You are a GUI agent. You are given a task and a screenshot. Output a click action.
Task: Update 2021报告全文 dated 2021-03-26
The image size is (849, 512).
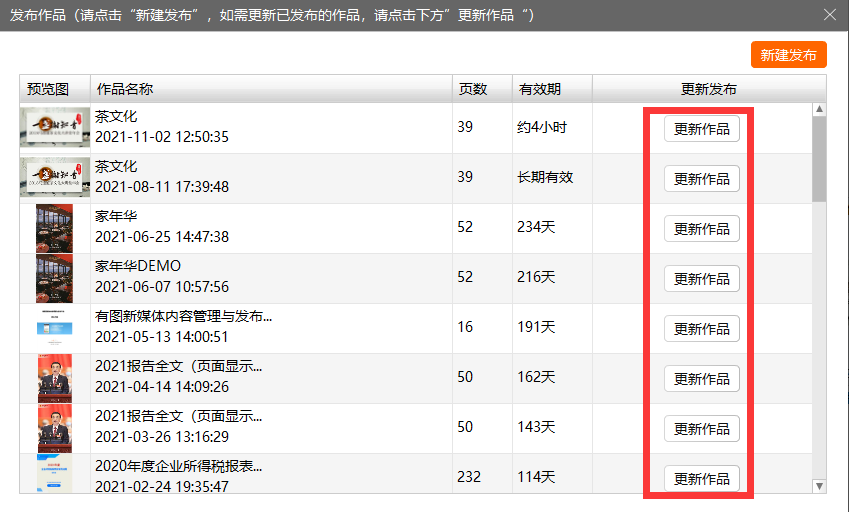[701, 429]
